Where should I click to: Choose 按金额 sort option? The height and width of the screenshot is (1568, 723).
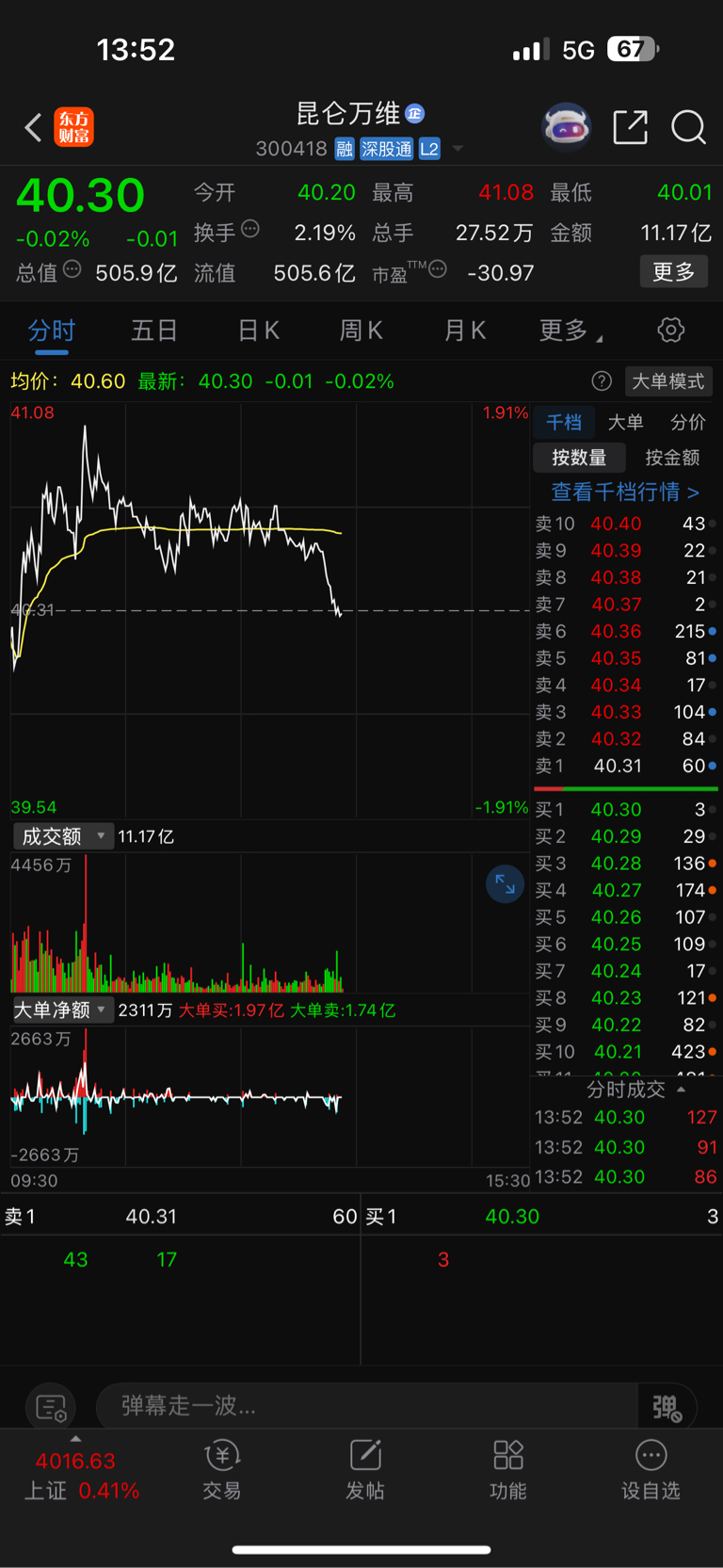[672, 458]
